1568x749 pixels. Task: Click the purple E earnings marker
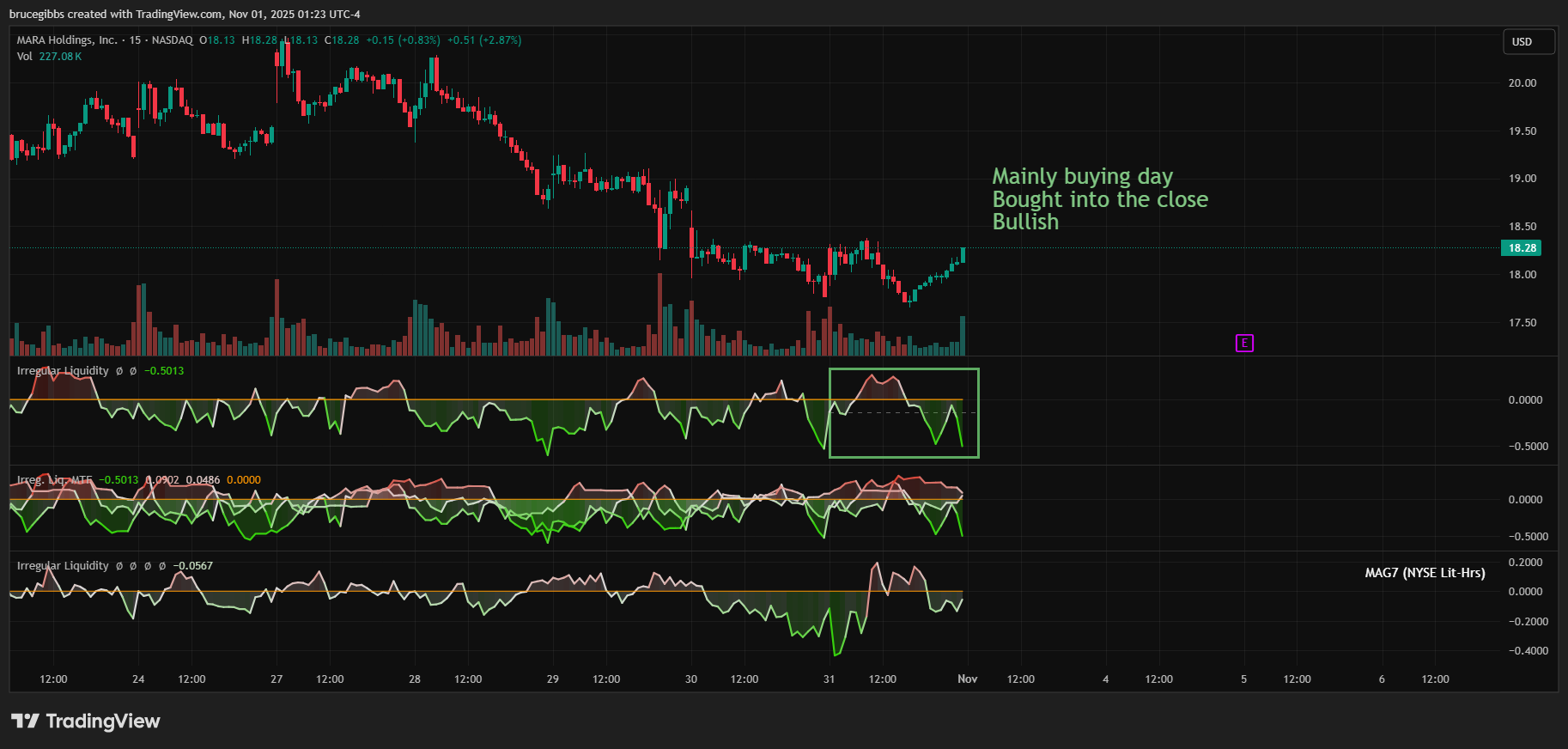[x=1244, y=344]
